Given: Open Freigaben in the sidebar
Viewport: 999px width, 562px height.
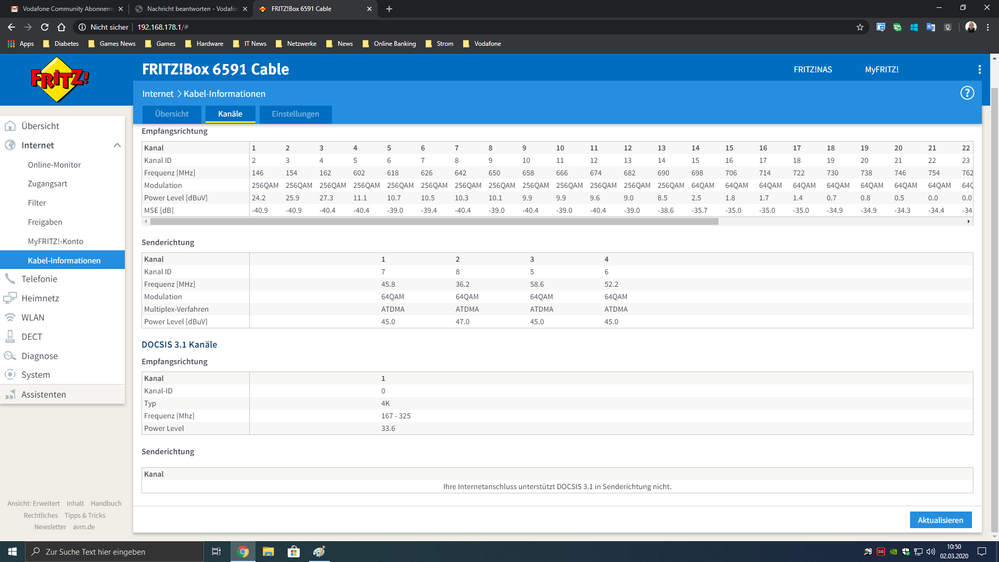Looking at the screenshot, I should pyautogui.click(x=45, y=222).
